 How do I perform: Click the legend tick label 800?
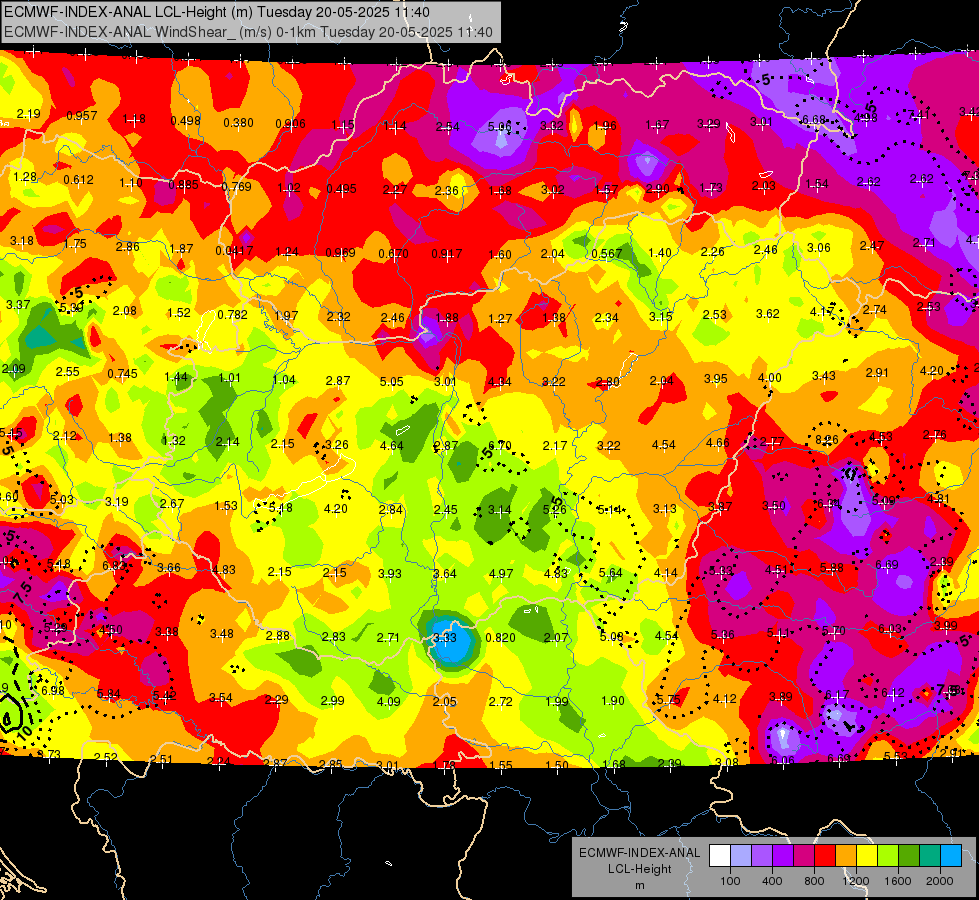click(814, 881)
